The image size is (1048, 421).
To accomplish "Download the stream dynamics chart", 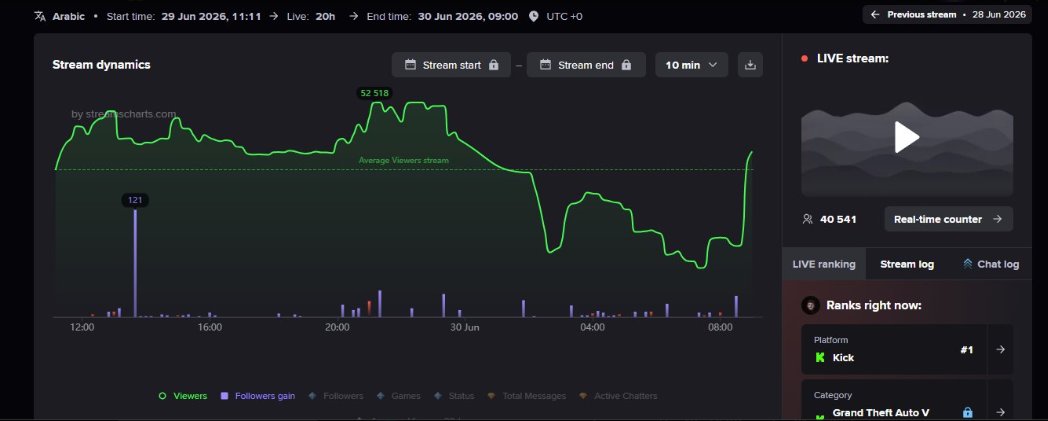I will [x=750, y=65].
